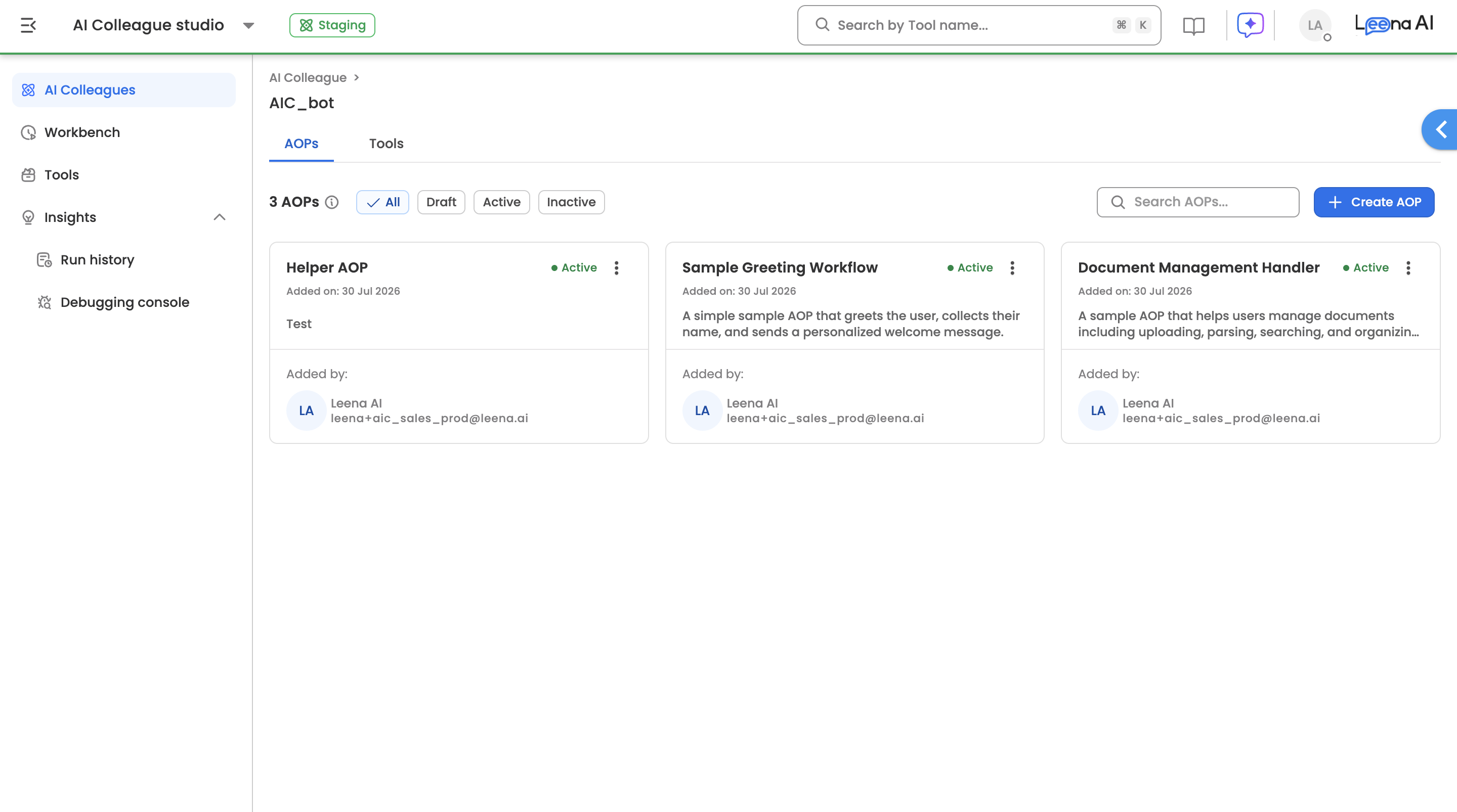The height and width of the screenshot is (812, 1457).
Task: Focus the Search by Tool name field
Action: [x=979, y=25]
